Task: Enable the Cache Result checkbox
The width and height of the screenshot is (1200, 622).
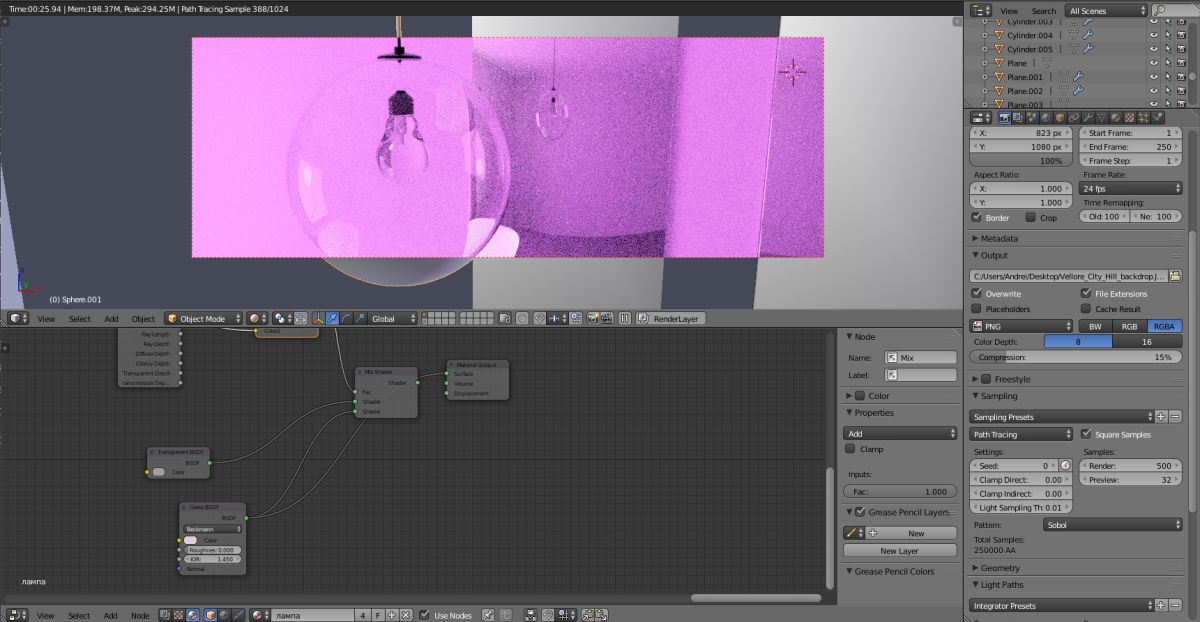Action: (x=1086, y=309)
